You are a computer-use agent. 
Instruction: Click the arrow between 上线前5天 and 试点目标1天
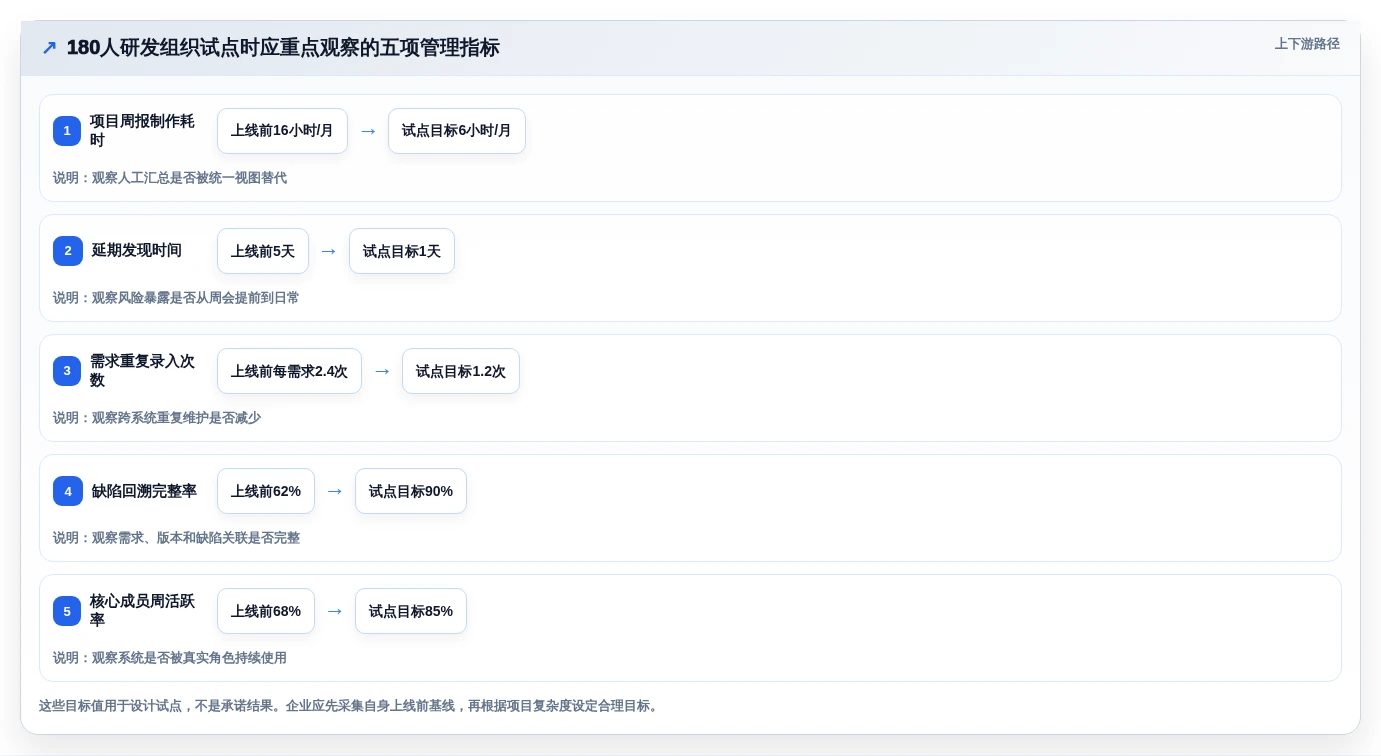(329, 251)
